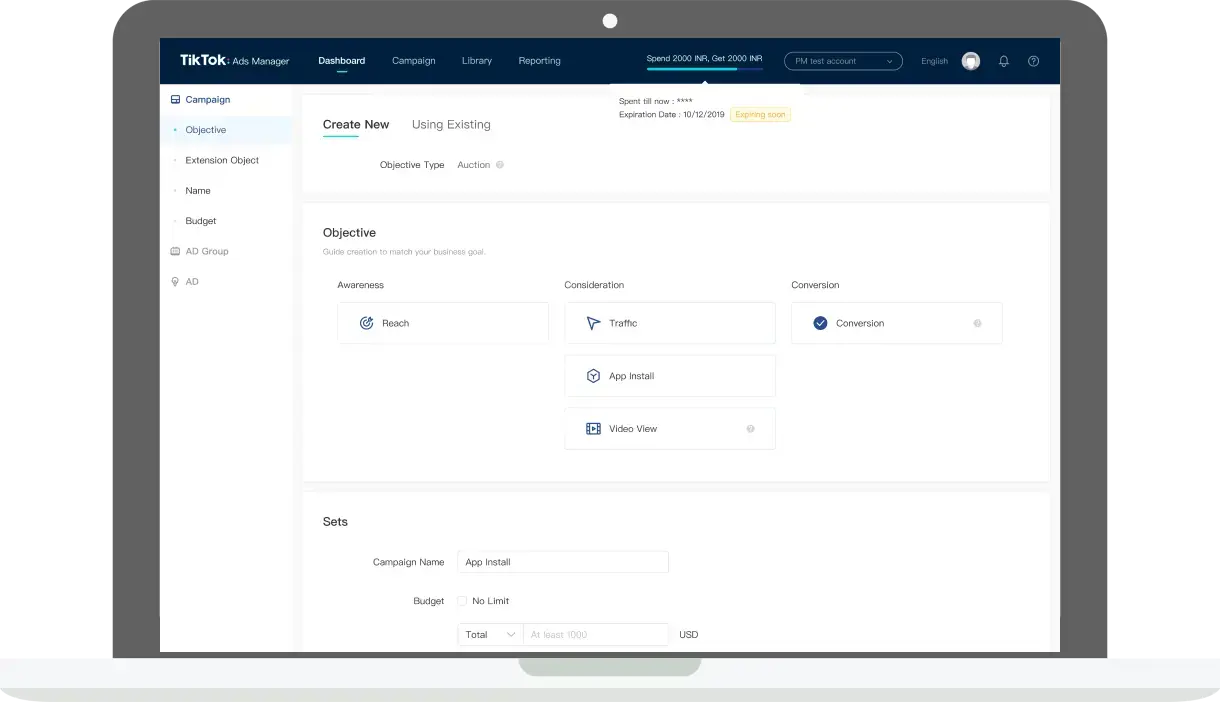The width and height of the screenshot is (1220, 702).
Task: Enable the No Limit budget checkbox
Action: (462, 601)
